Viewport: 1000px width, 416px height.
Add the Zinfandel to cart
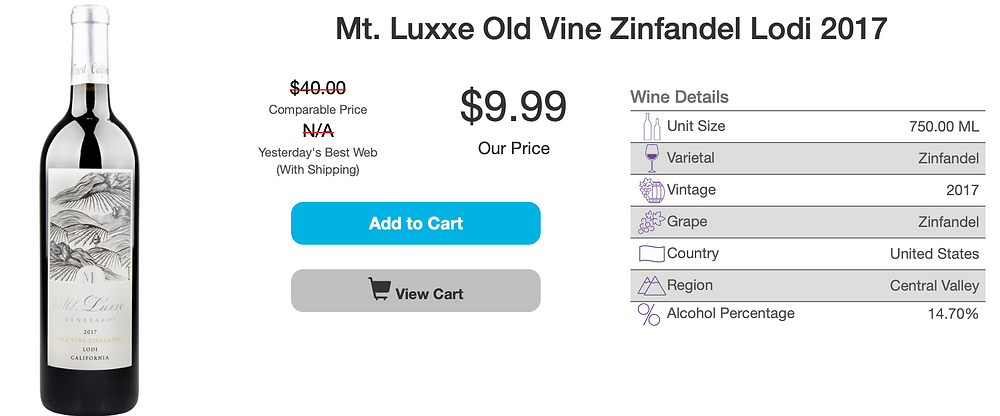click(x=416, y=223)
